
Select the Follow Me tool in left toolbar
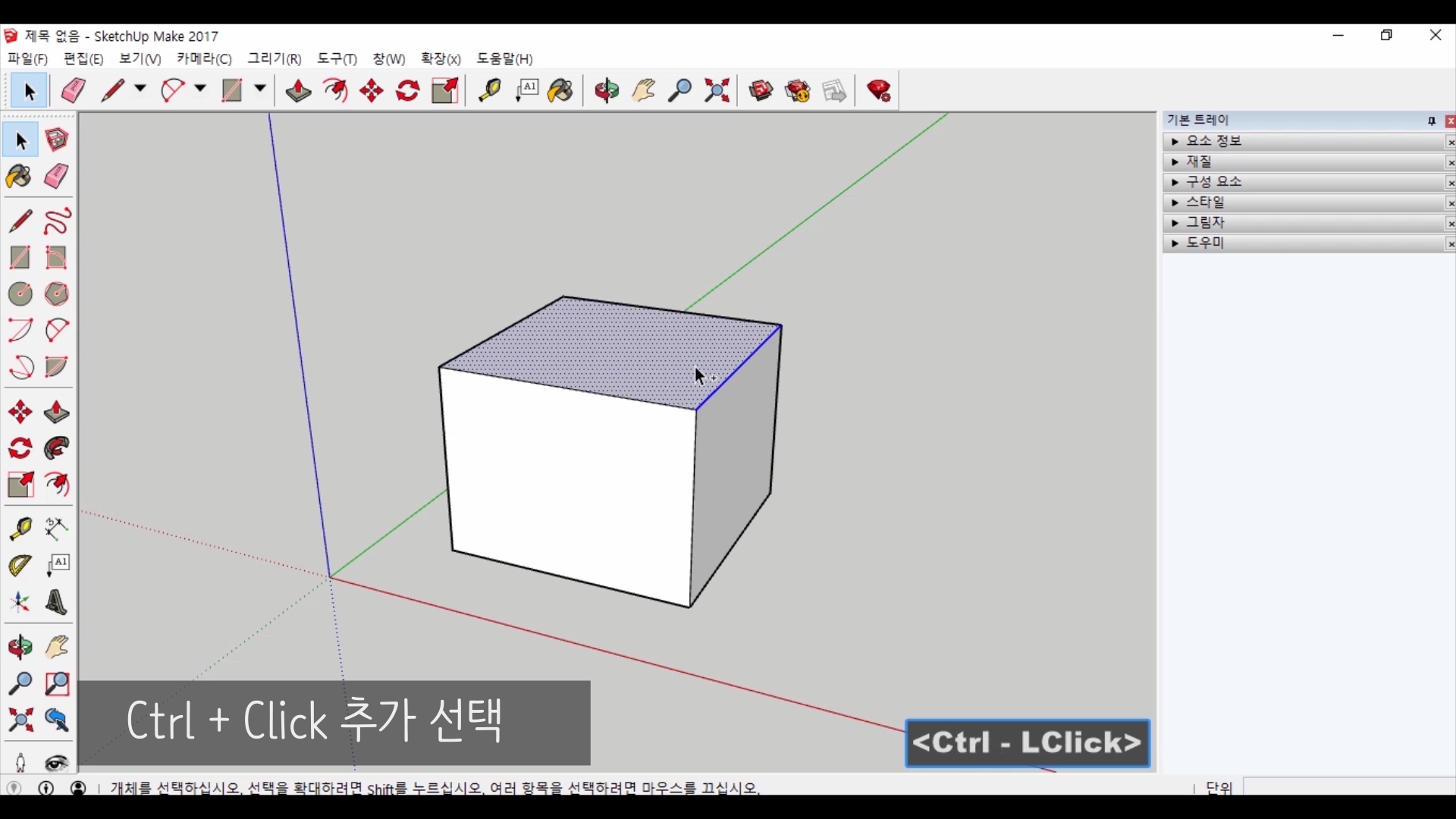click(x=57, y=449)
